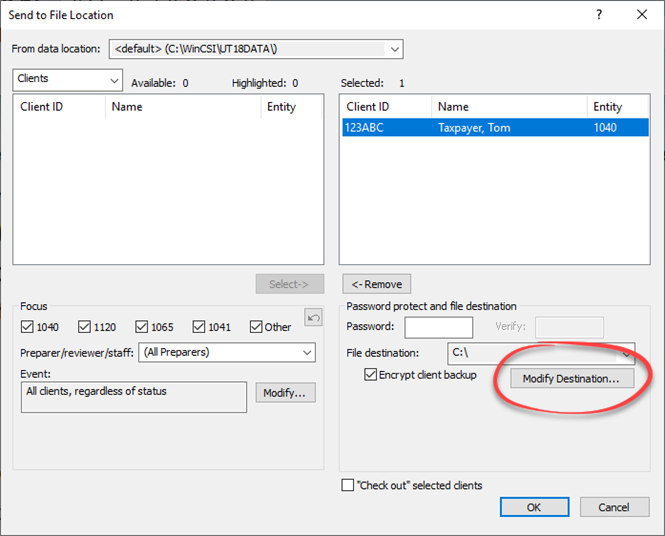Confirm with the OK button
This screenshot has height=536, width=665.
click(534, 507)
